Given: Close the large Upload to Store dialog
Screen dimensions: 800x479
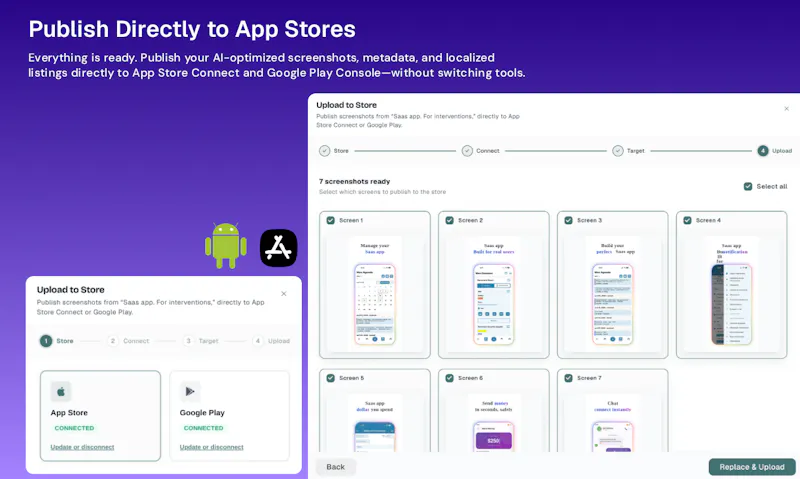Looking at the screenshot, I should coord(786,109).
